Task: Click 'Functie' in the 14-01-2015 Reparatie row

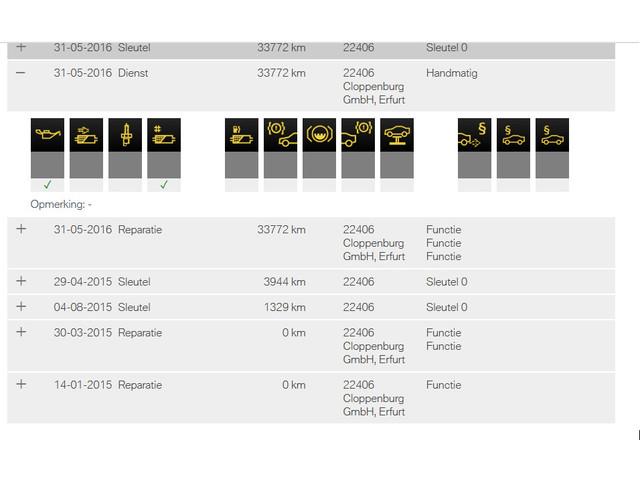Action: pos(444,384)
